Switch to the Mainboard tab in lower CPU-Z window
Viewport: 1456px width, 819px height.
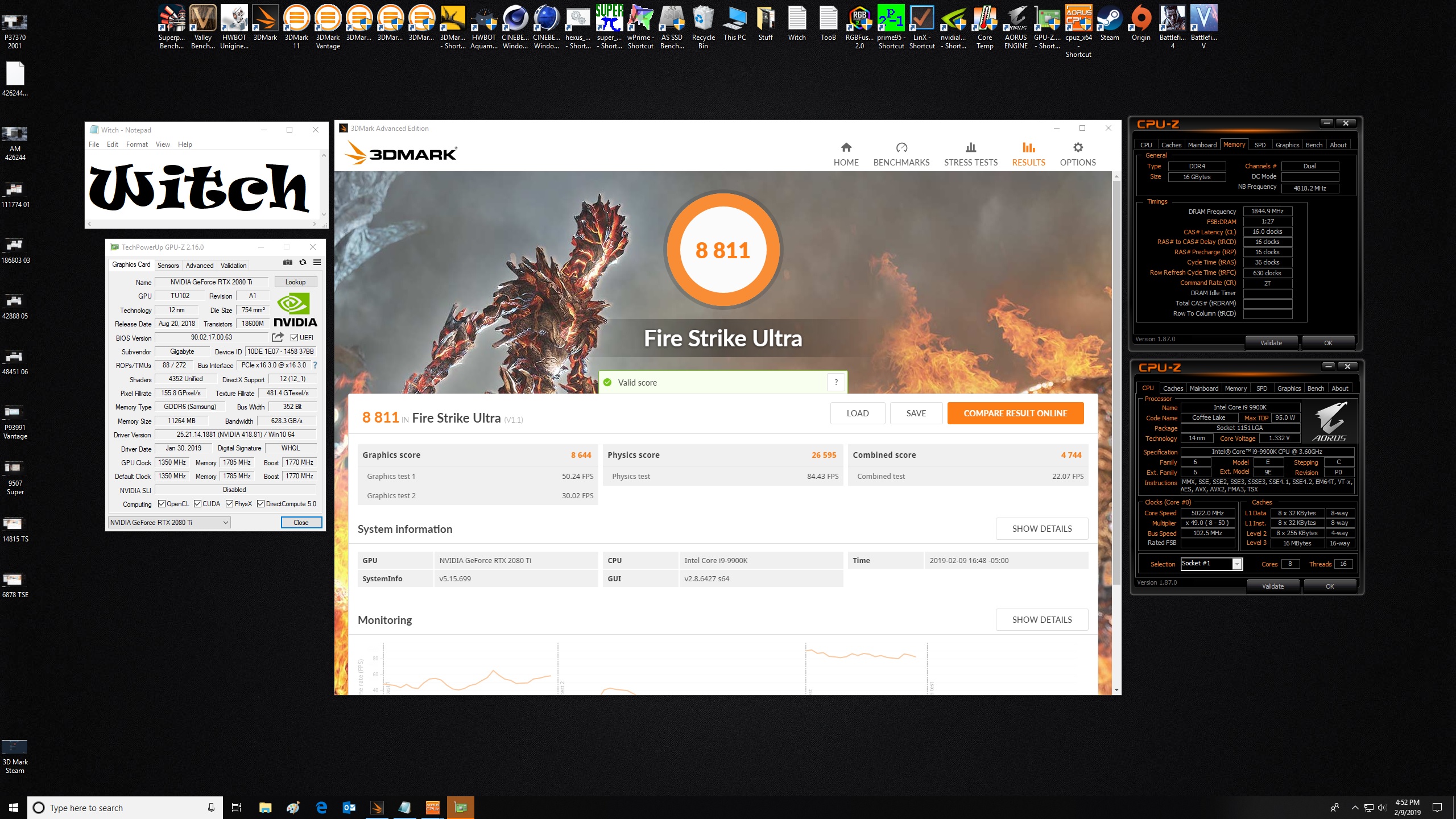[x=1203, y=388]
